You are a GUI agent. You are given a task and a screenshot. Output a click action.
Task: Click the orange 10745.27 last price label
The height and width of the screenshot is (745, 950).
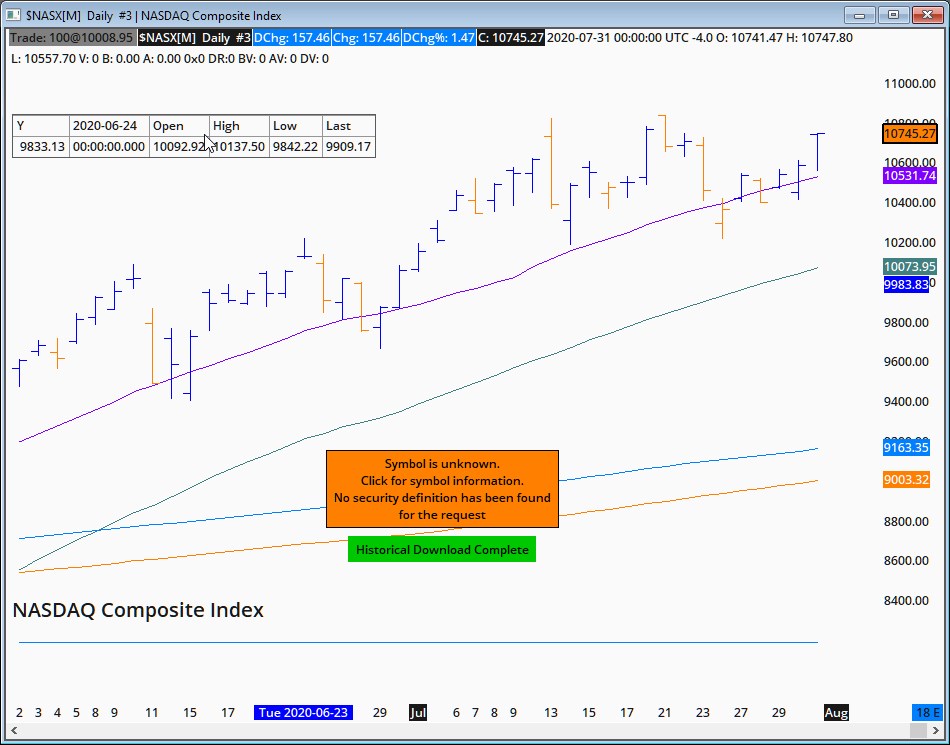pyautogui.click(x=909, y=133)
